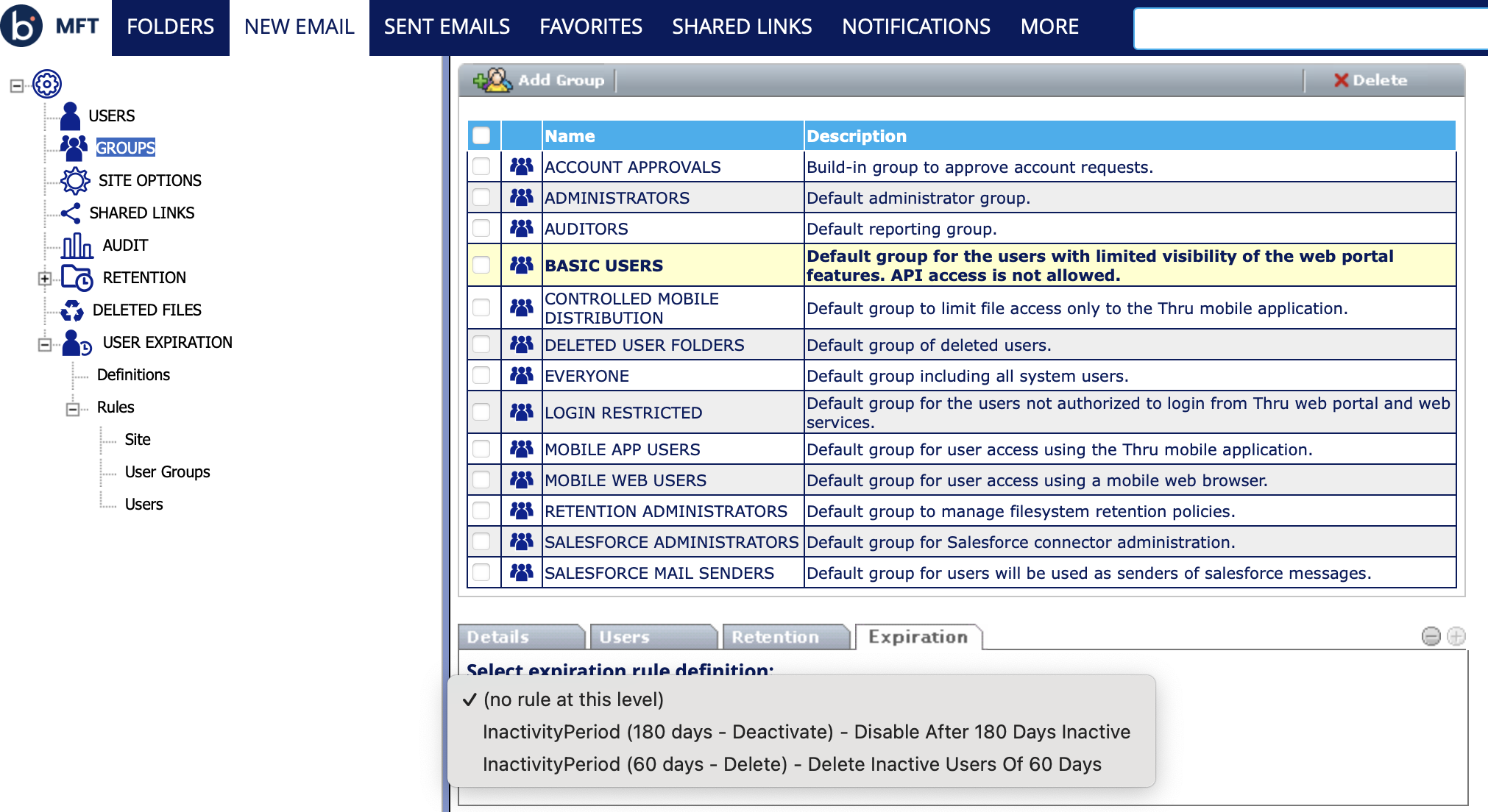Click the Delete button
Image resolution: width=1488 pixels, height=812 pixels.
click(1370, 80)
